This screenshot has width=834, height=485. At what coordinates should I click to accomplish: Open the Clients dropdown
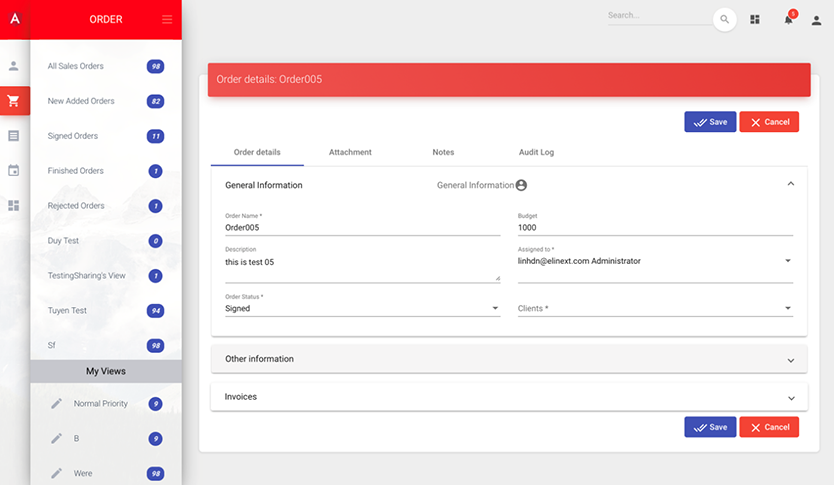click(655, 309)
